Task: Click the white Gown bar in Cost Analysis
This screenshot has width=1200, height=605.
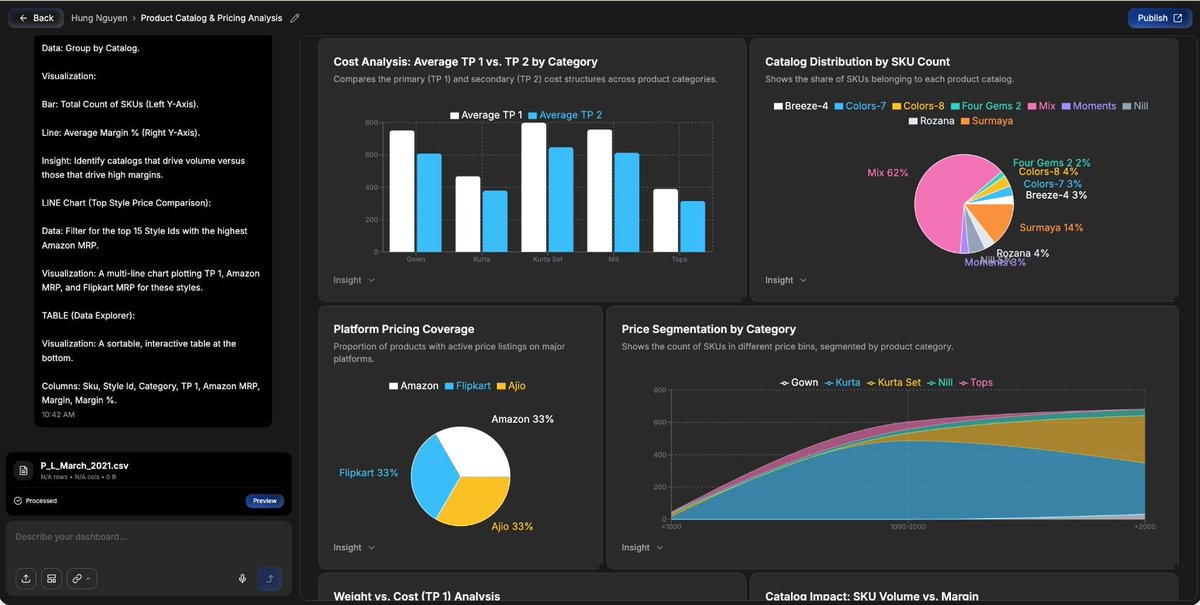Action: pyautogui.click(x=402, y=191)
